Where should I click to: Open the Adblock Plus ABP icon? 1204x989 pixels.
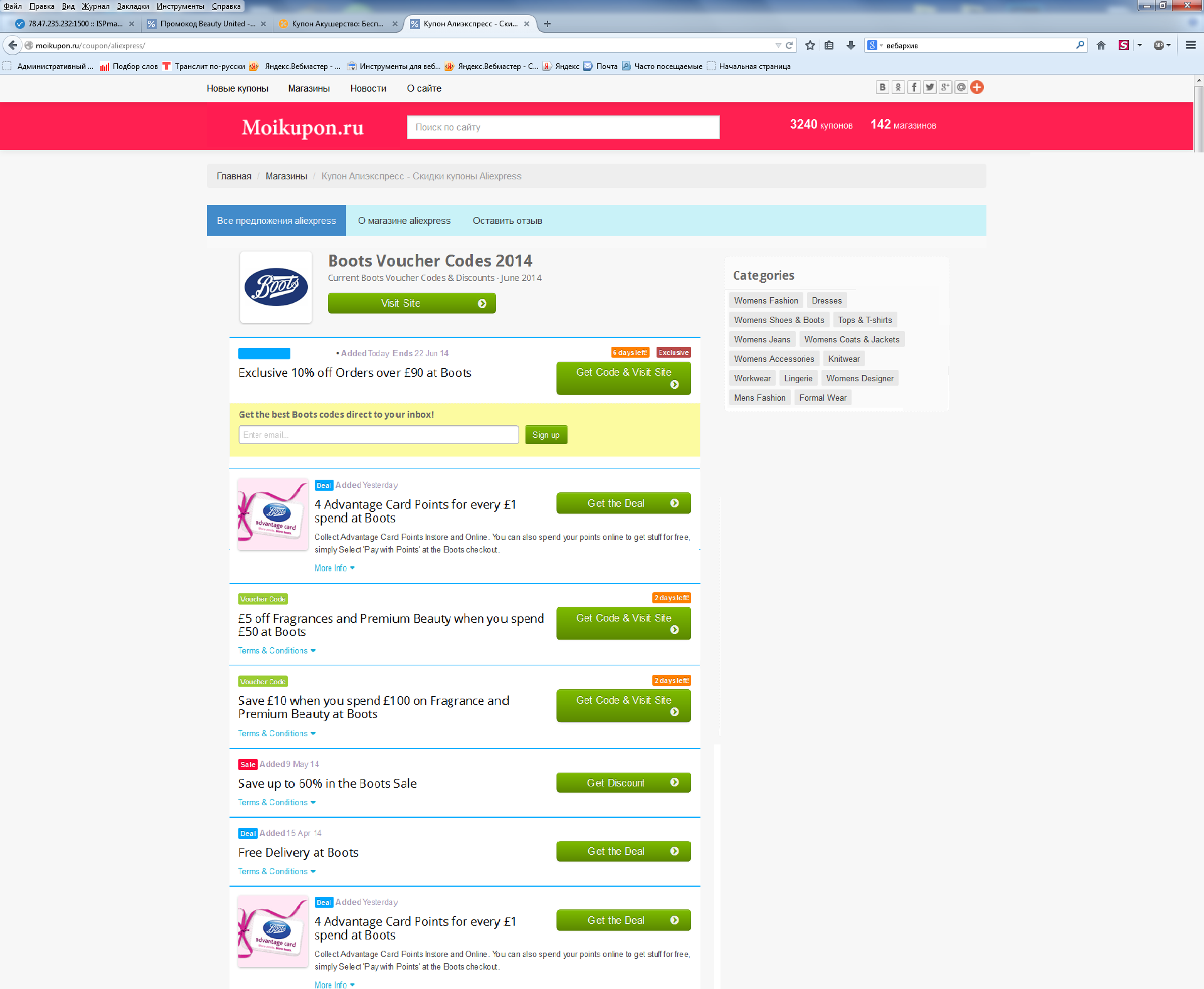1159,45
